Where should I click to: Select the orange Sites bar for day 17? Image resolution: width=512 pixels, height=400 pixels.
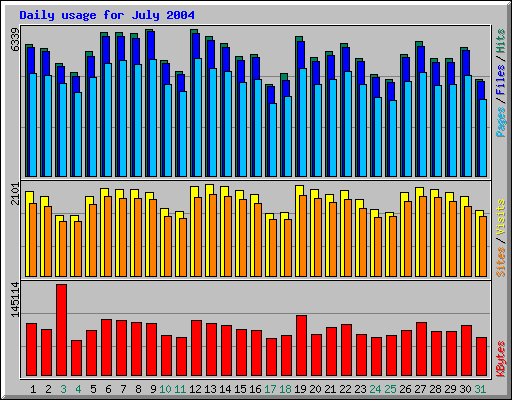273,248
